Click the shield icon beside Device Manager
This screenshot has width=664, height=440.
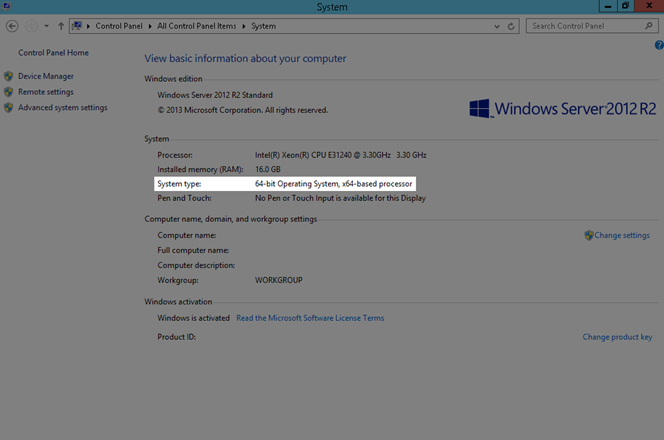tap(8, 76)
